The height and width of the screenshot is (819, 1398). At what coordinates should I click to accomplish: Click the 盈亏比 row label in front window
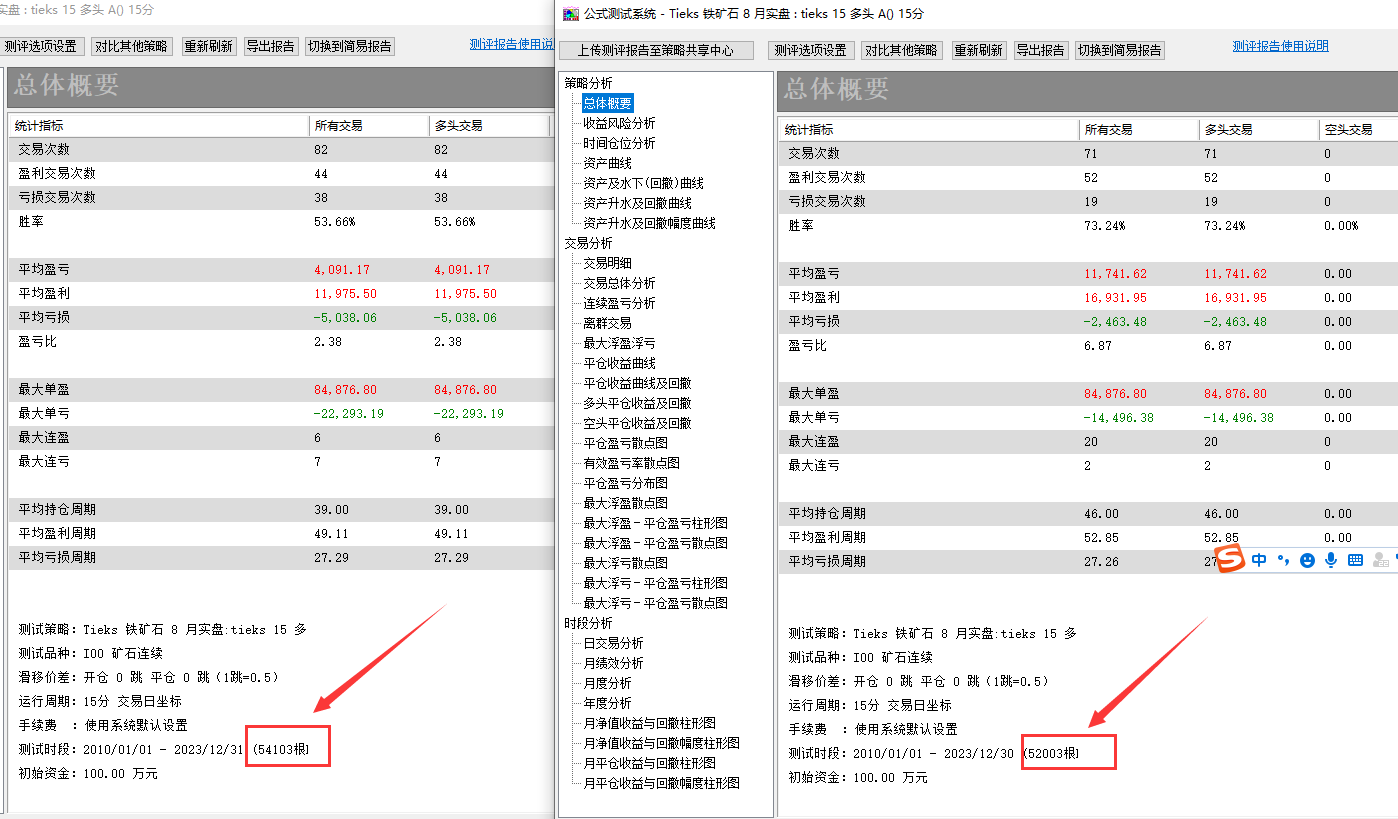[808, 346]
